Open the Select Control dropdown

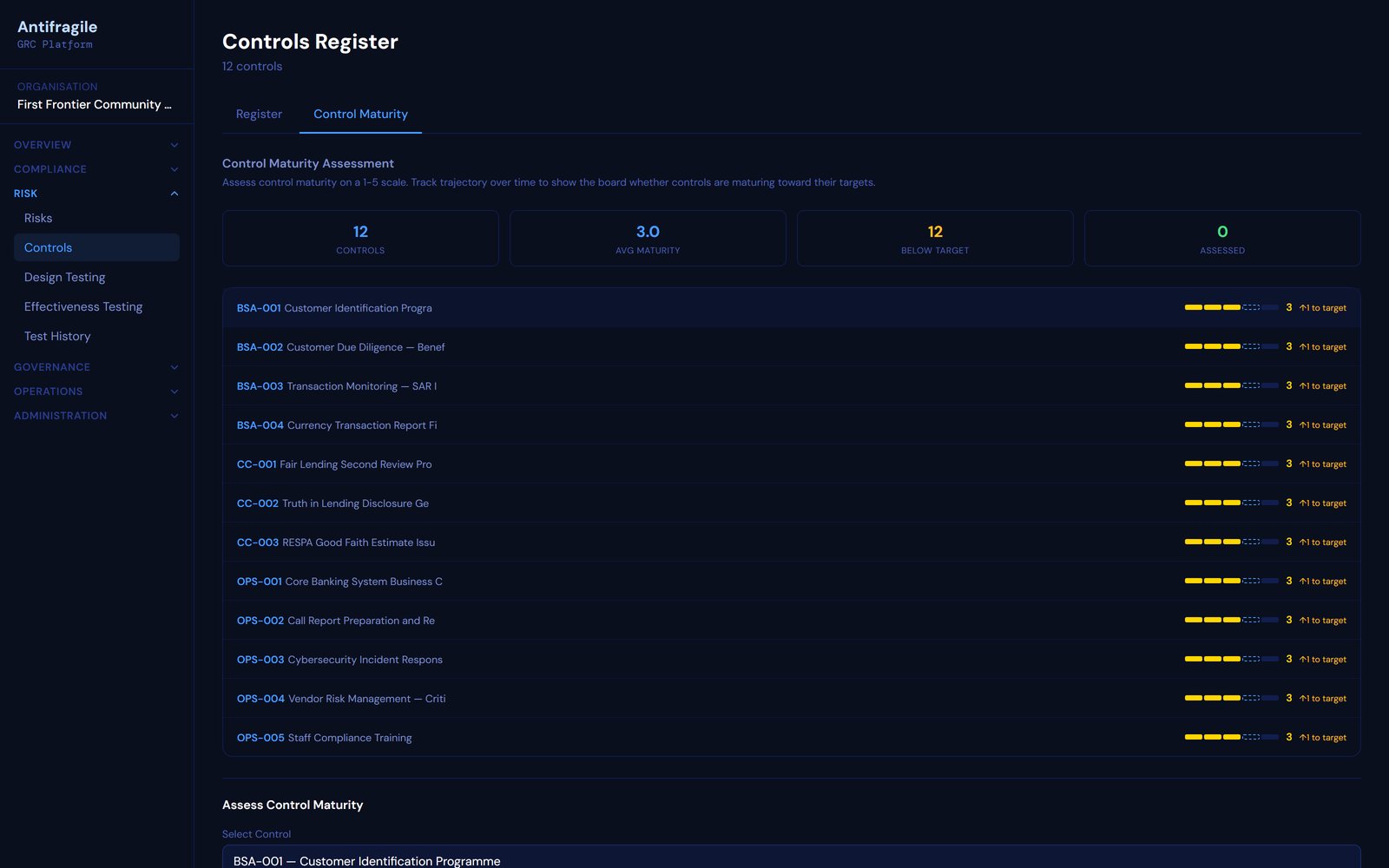pyautogui.click(x=791, y=858)
